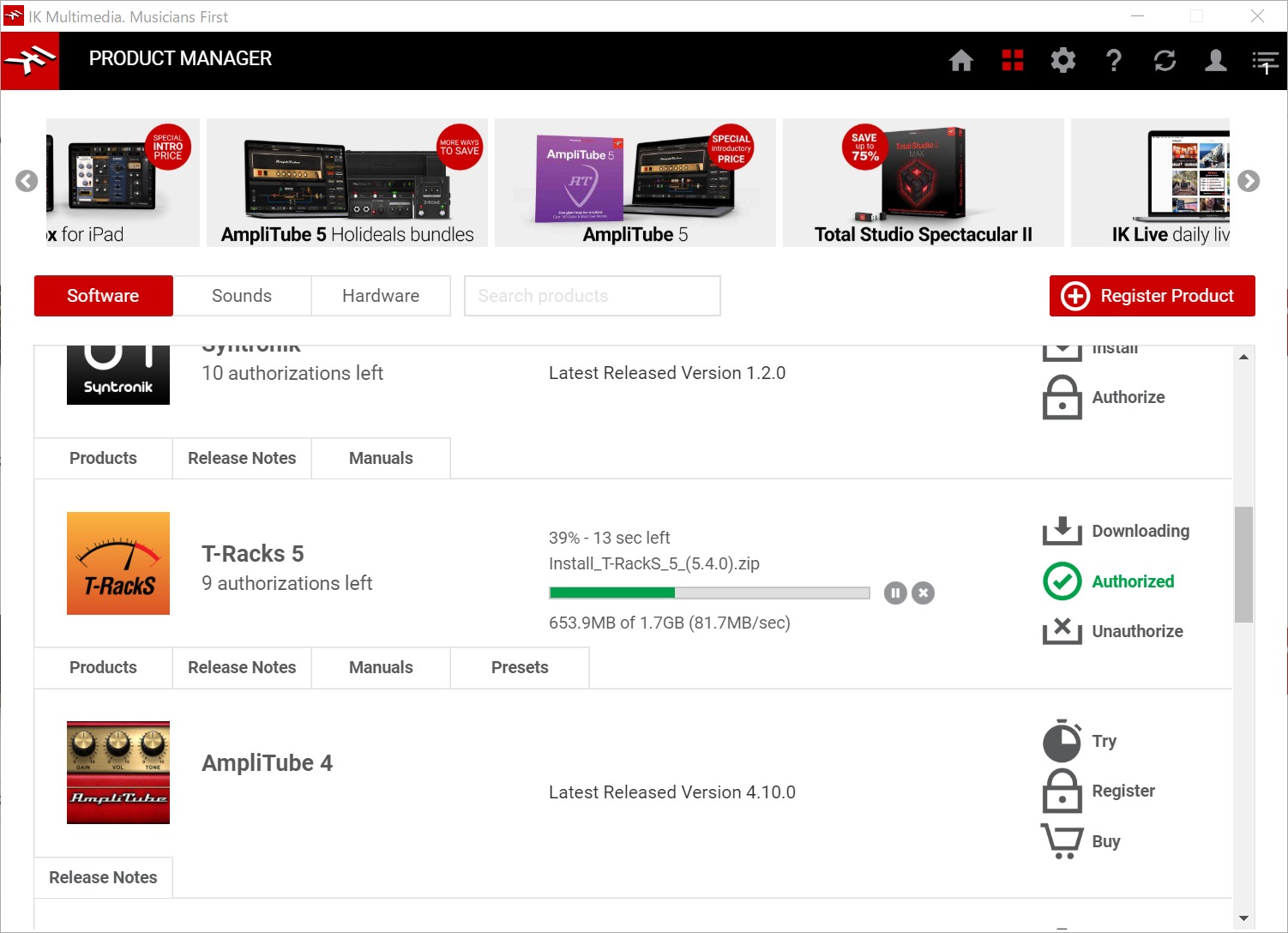Open settings gear icon in header
This screenshot has height=933, width=1288.
pyautogui.click(x=1063, y=60)
